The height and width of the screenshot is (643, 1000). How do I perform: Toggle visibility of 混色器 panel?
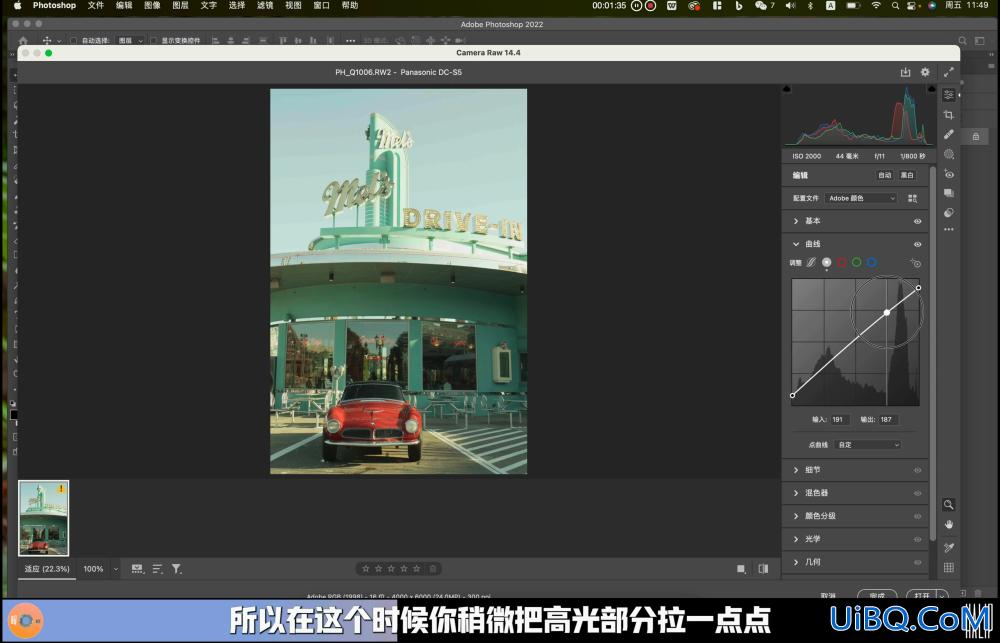918,493
